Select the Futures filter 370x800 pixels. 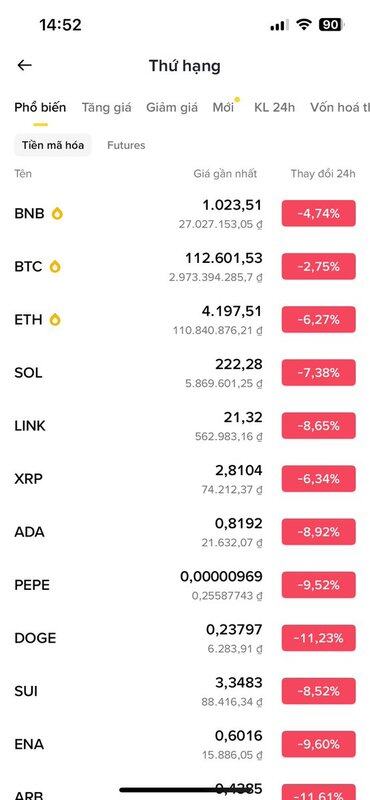[x=126, y=145]
